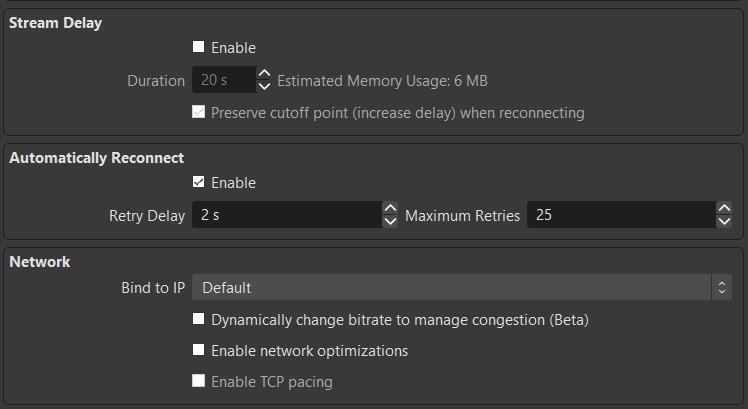
Task: Click the Maximum Retries label
Action: [462, 215]
